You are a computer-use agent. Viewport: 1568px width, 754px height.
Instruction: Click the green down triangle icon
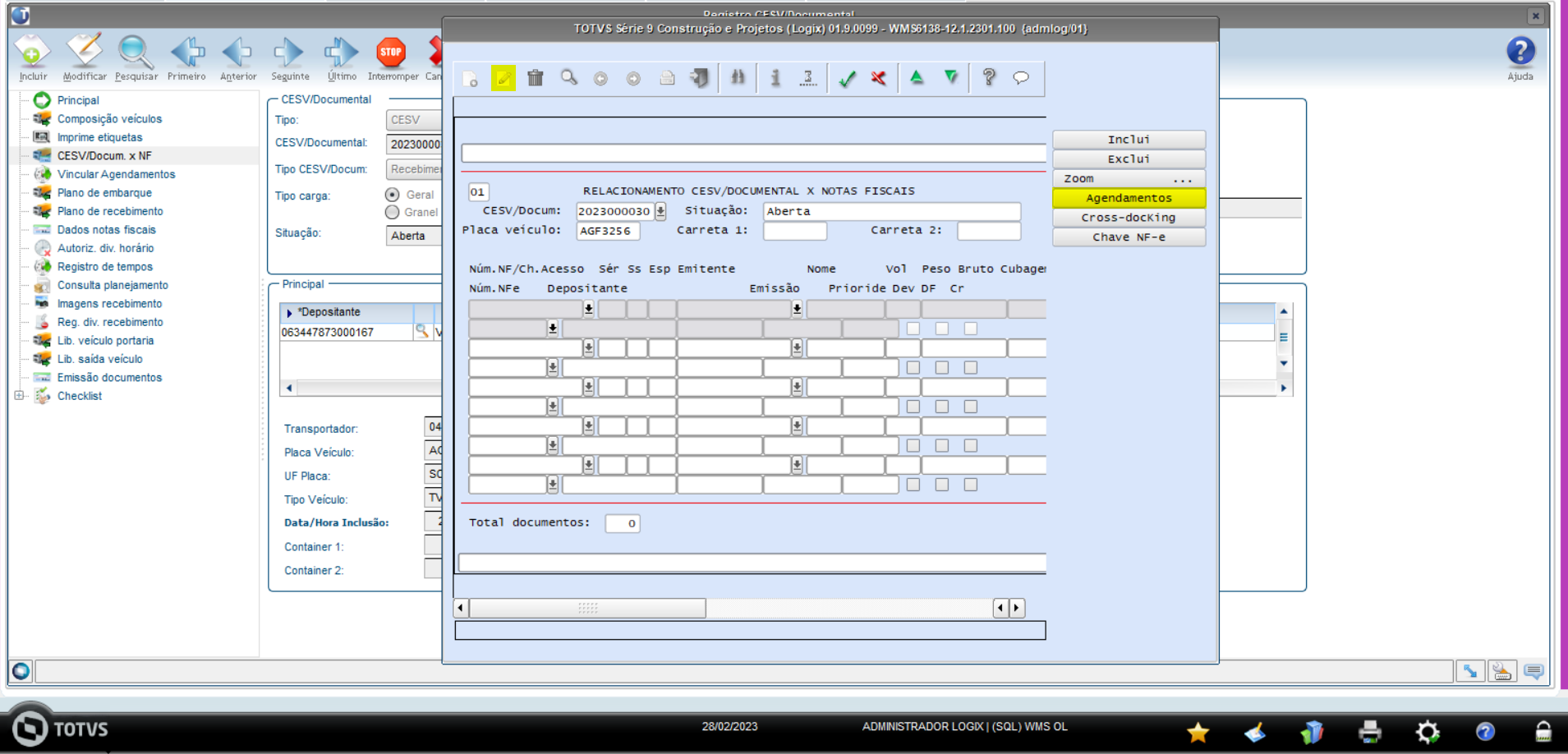(x=951, y=77)
